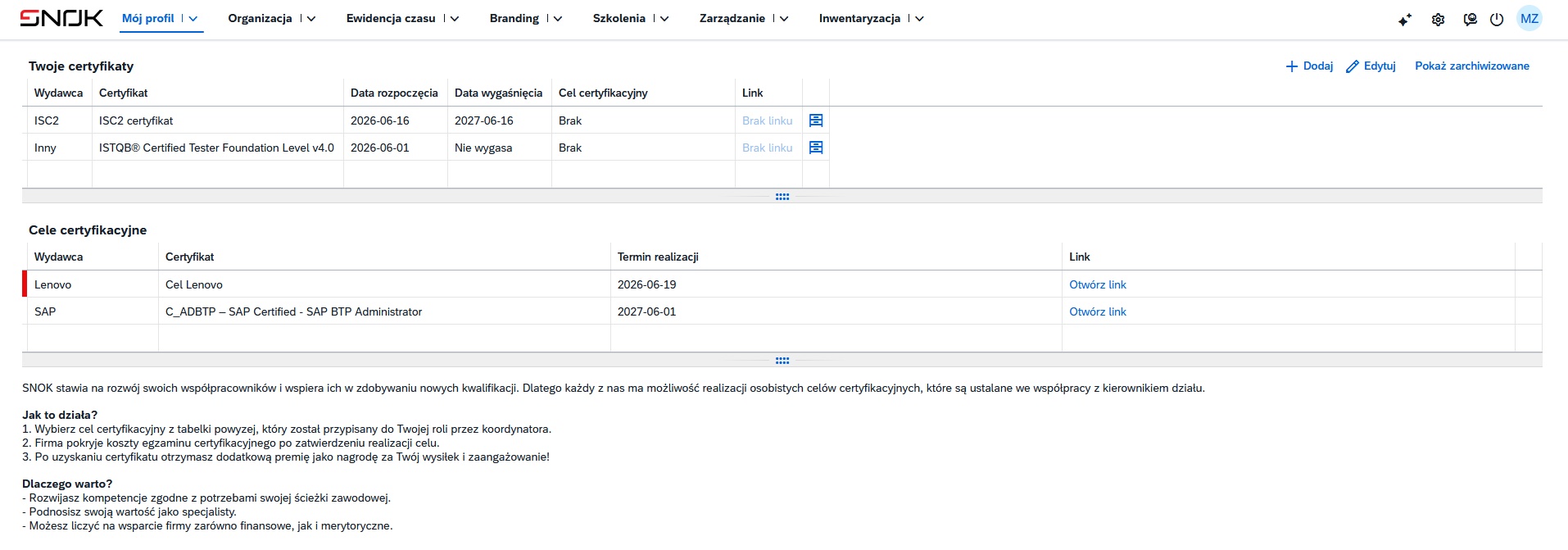Open settings via the gear icon
Screen dimensions: 1568x550
[1438, 20]
